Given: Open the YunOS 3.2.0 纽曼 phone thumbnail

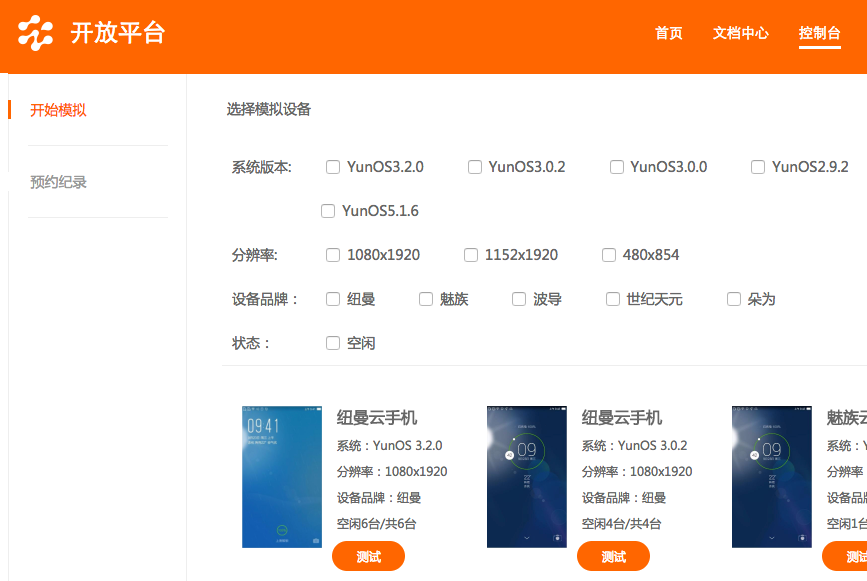Looking at the screenshot, I should point(282,477).
